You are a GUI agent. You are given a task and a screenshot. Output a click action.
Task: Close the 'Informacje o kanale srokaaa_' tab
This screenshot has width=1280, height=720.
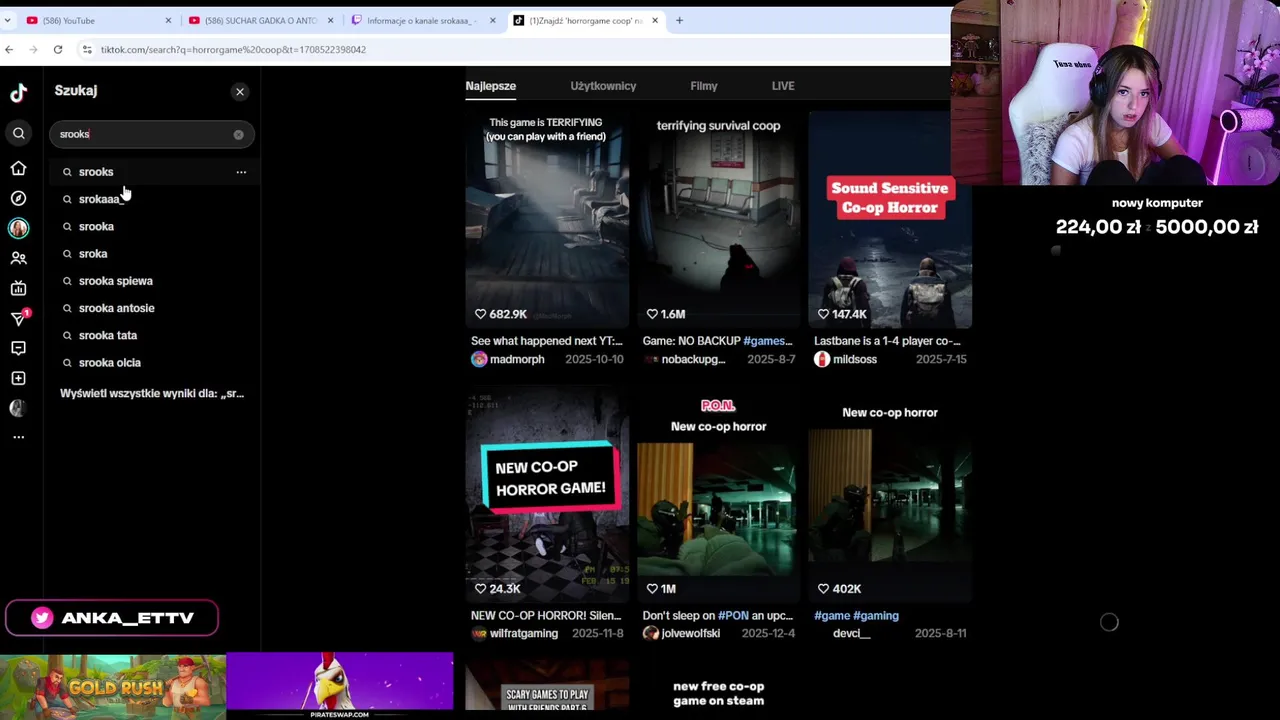tap(492, 20)
